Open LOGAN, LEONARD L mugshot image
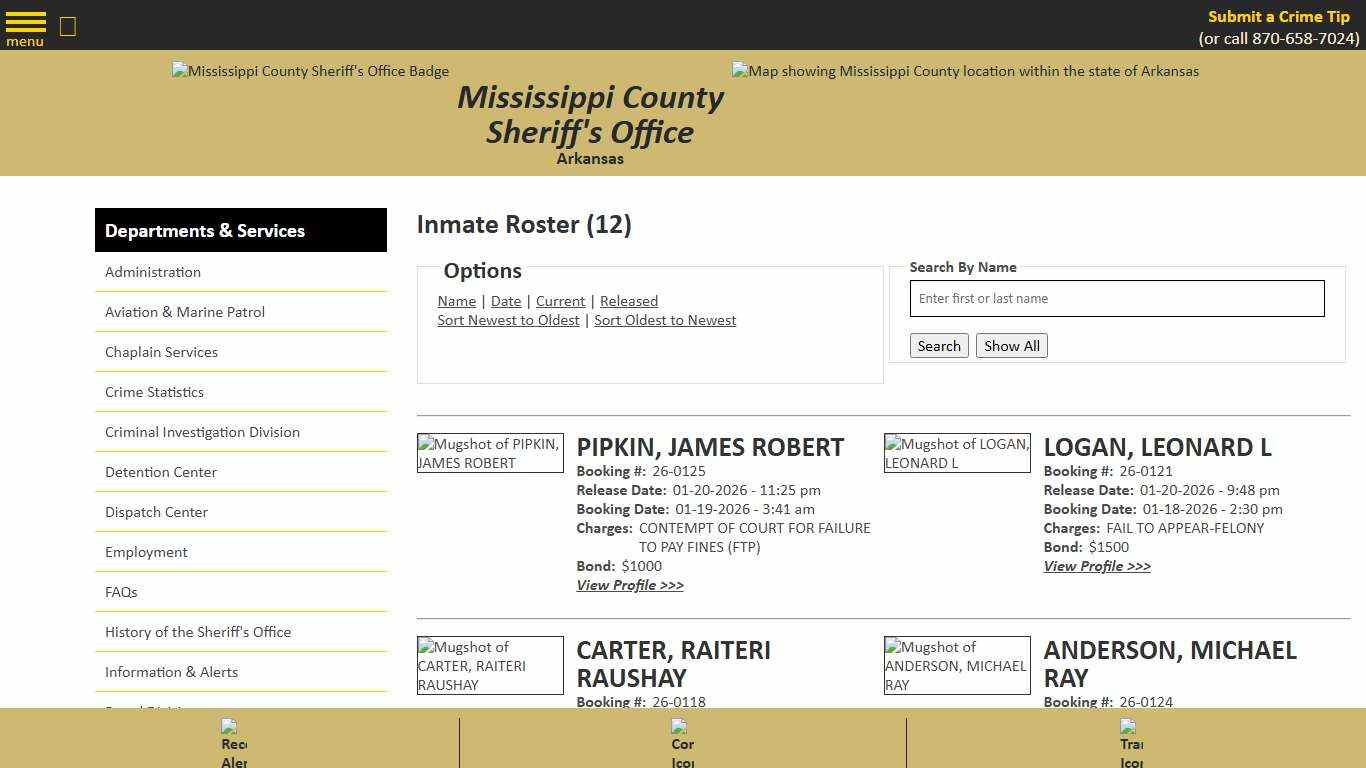1366x768 pixels. (x=957, y=452)
